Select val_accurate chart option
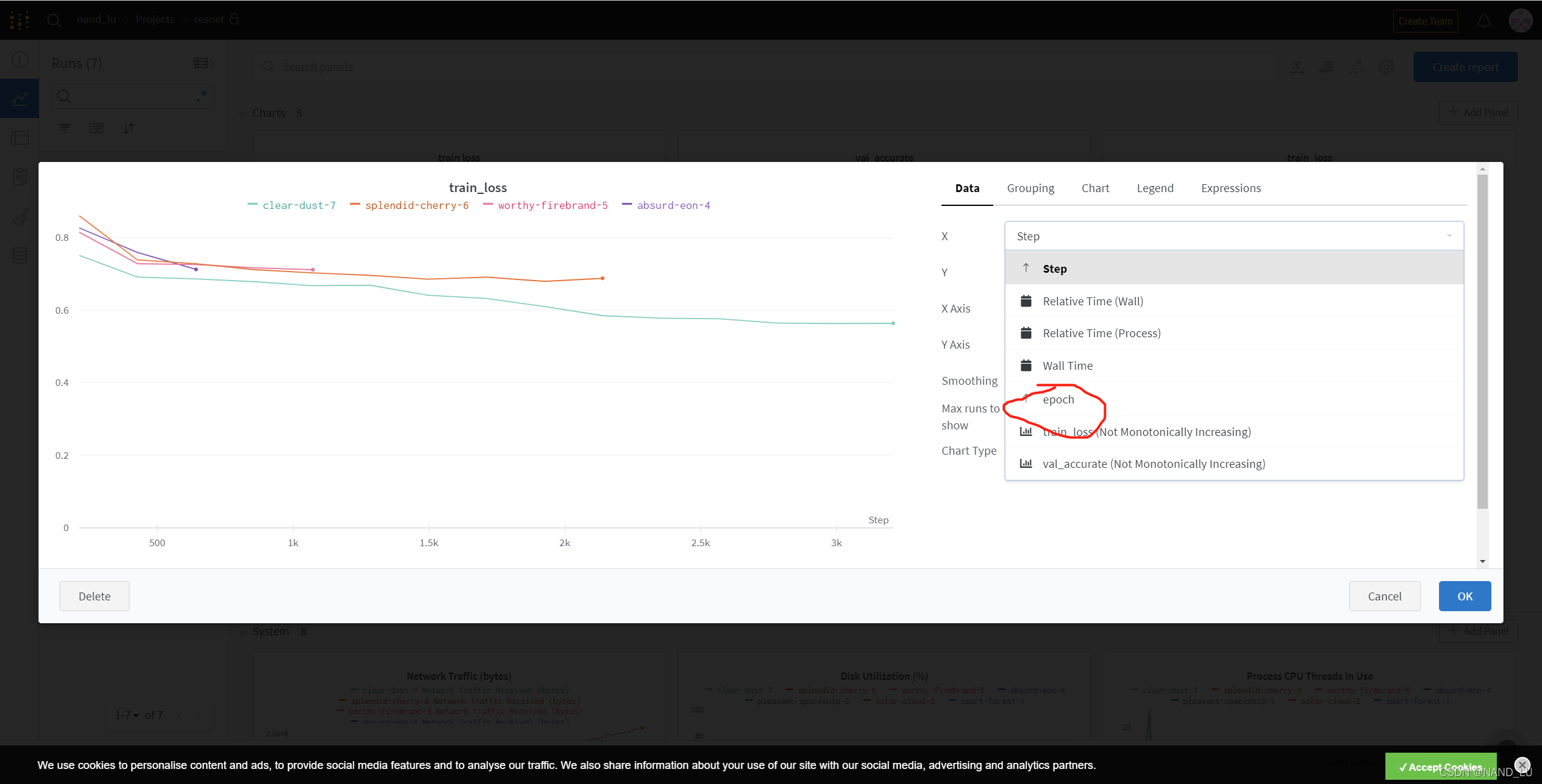The image size is (1542, 784). pyautogui.click(x=1153, y=464)
